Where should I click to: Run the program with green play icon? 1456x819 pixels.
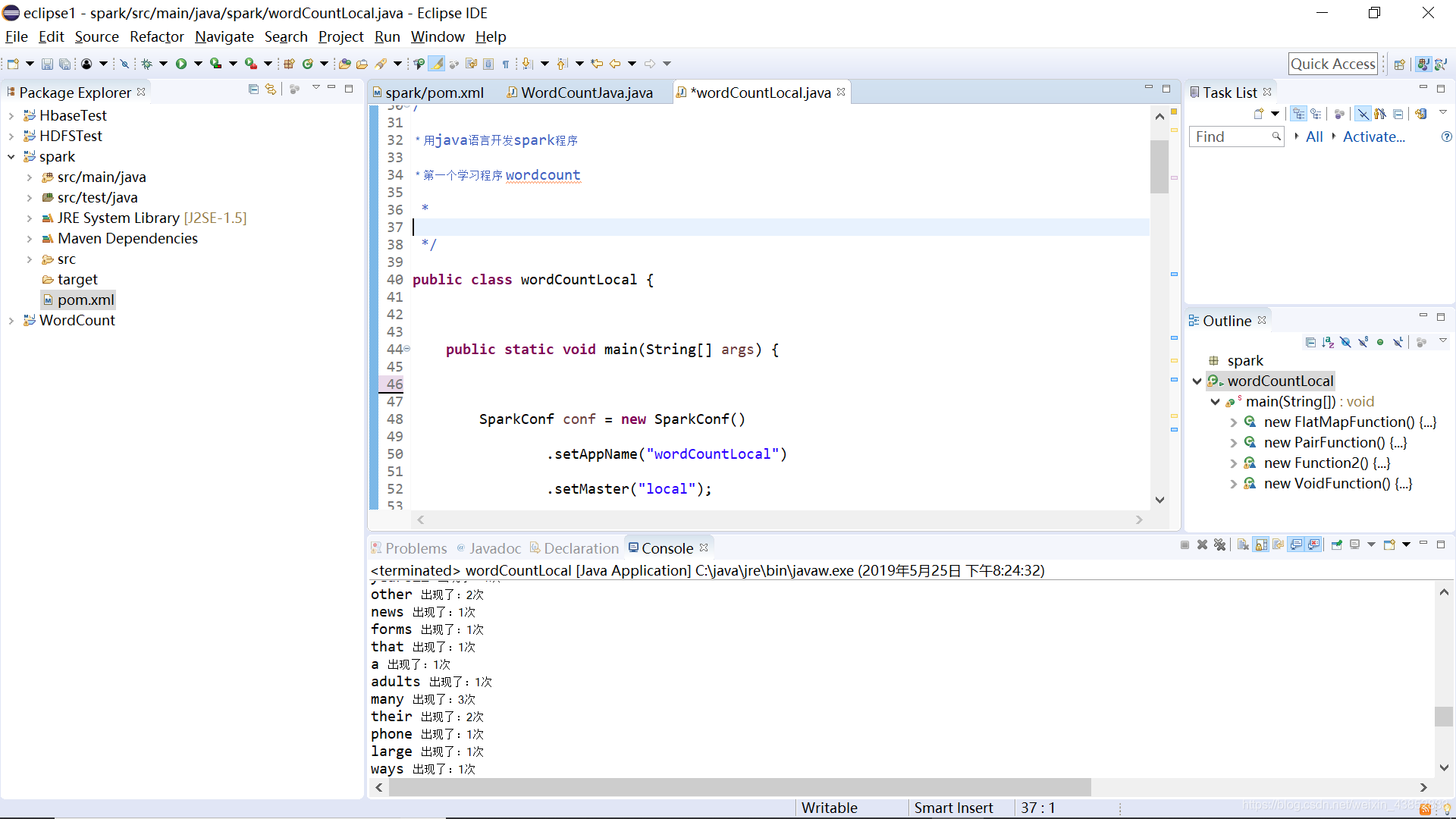[x=181, y=64]
